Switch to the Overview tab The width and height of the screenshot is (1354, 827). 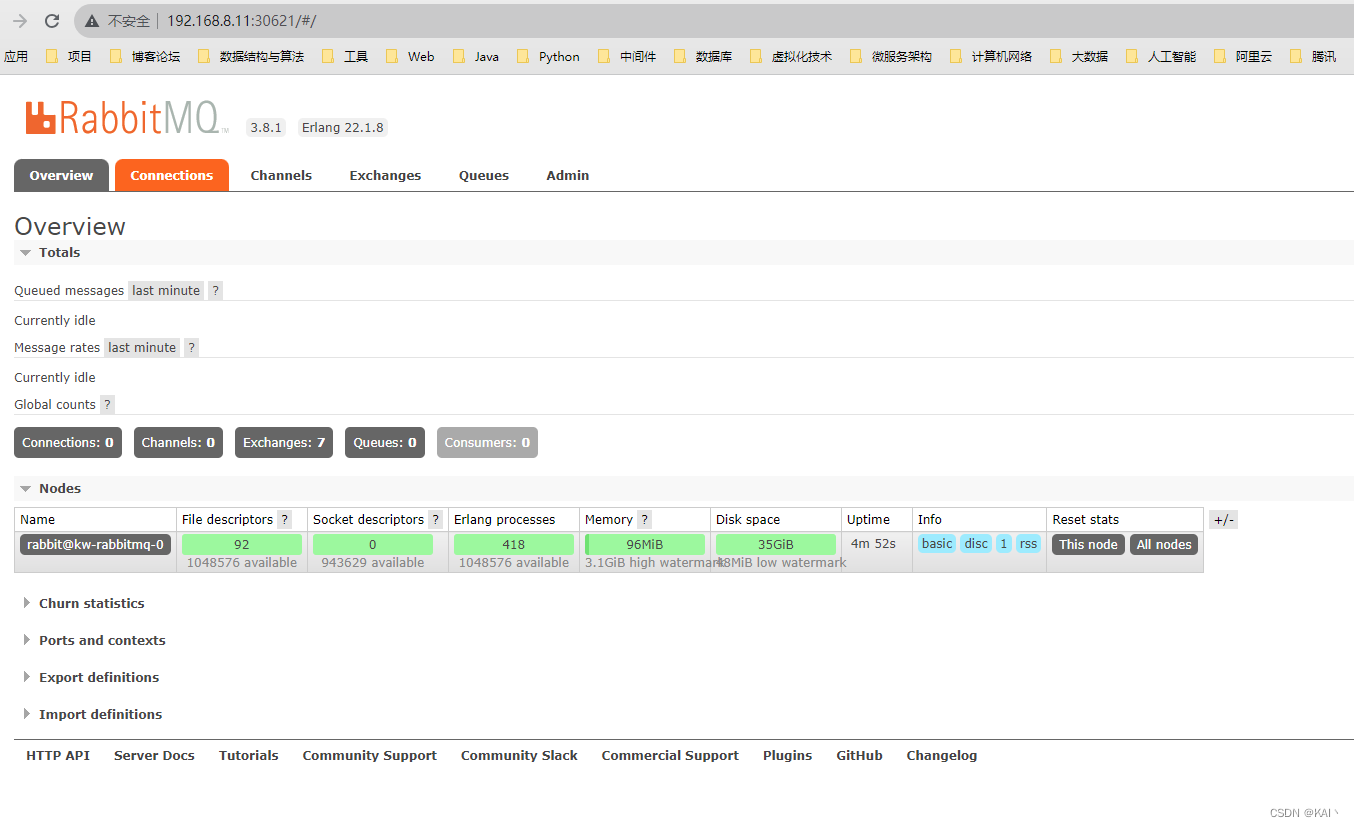click(x=61, y=175)
